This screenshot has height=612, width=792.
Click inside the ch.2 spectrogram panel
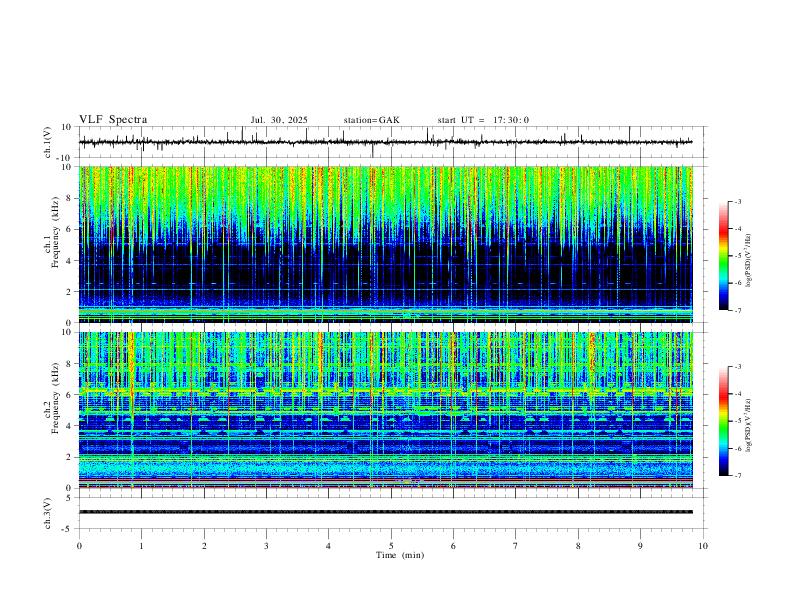(386, 410)
